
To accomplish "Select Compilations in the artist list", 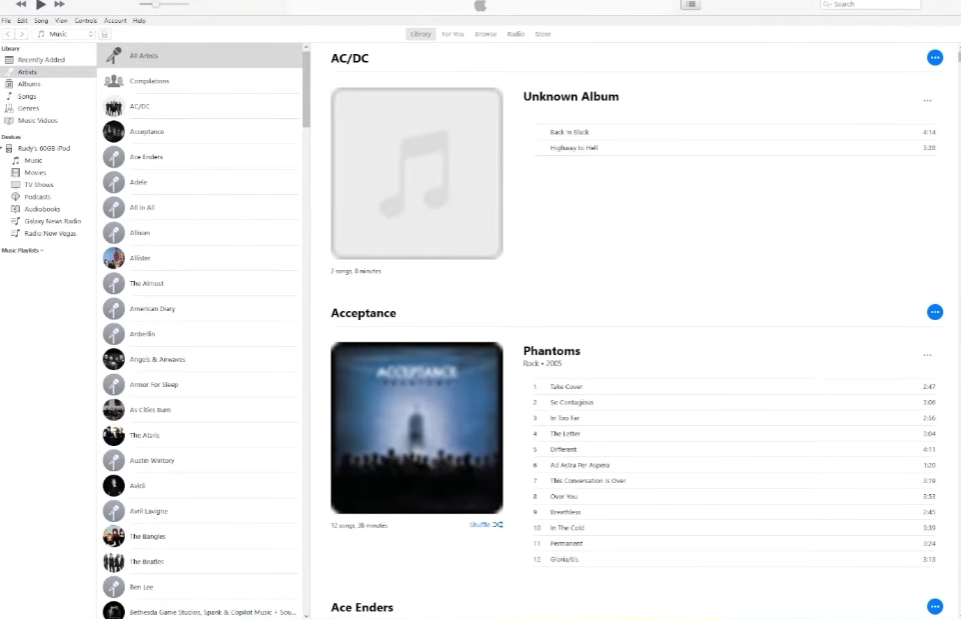I will (x=200, y=81).
